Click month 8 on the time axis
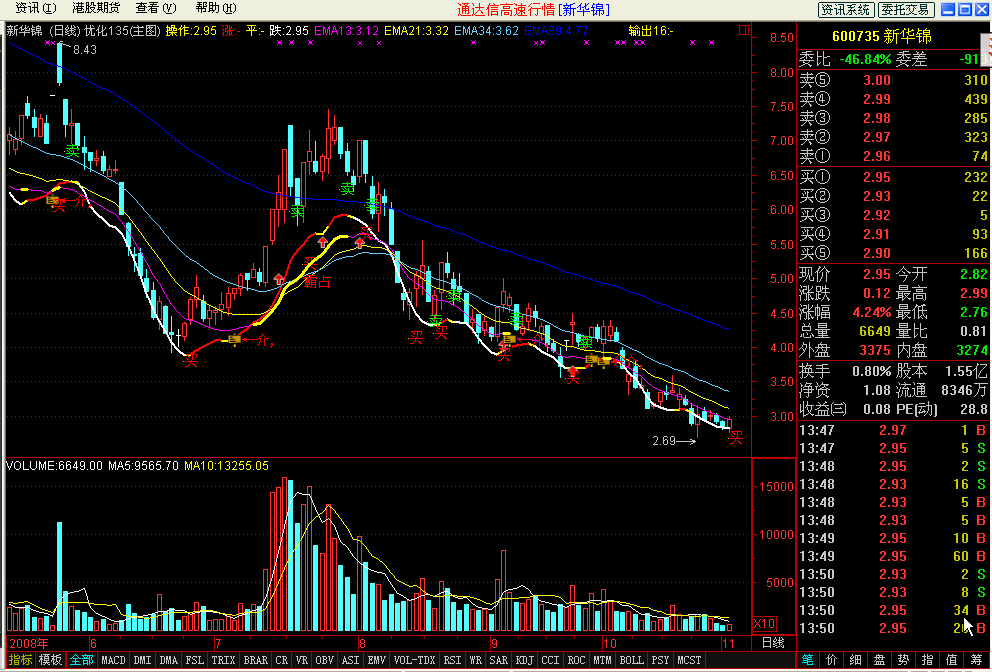Screen dimensions: 992x672 pyautogui.click(x=362, y=644)
